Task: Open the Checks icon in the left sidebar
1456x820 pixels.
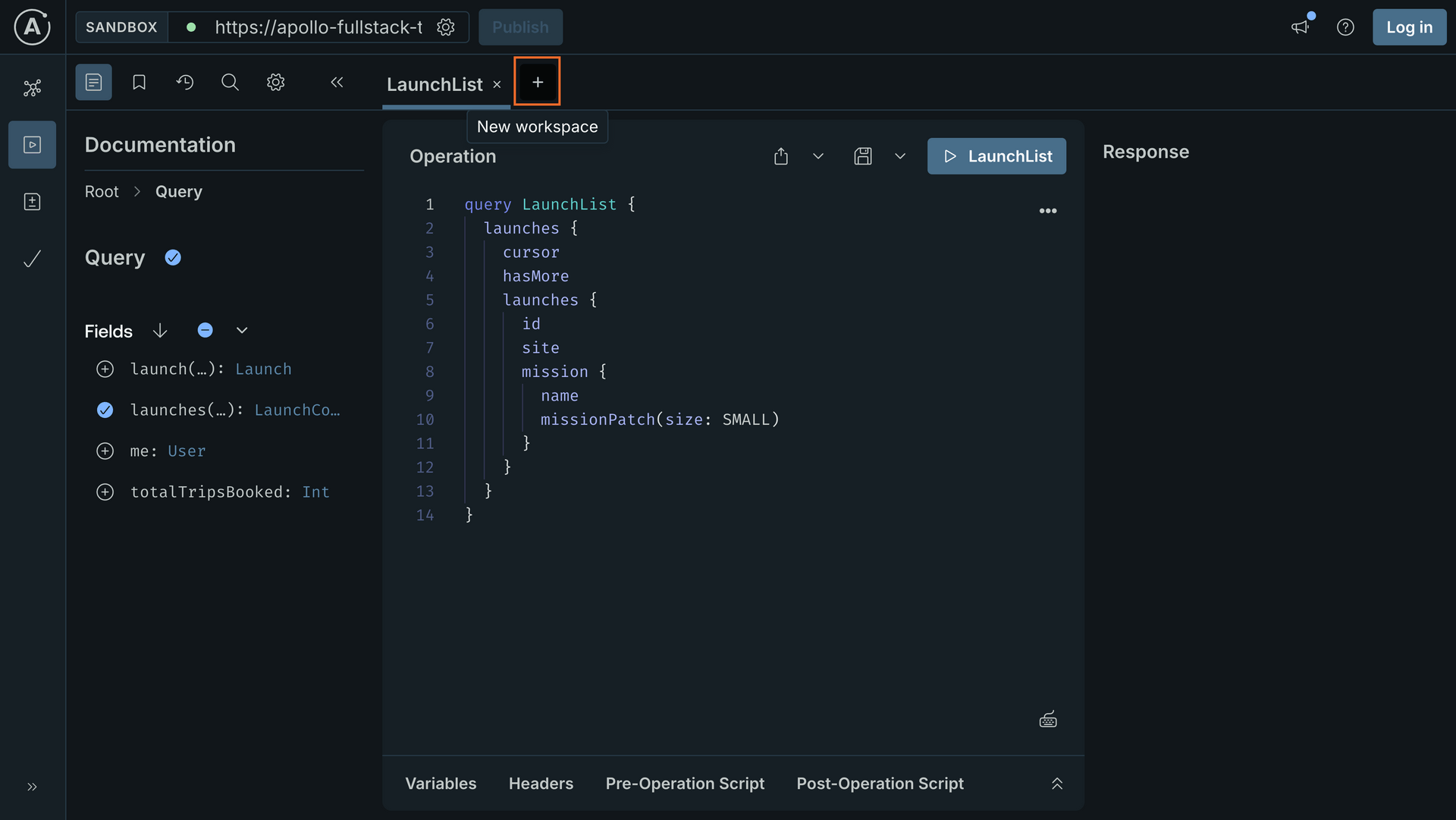Action: coord(32,258)
